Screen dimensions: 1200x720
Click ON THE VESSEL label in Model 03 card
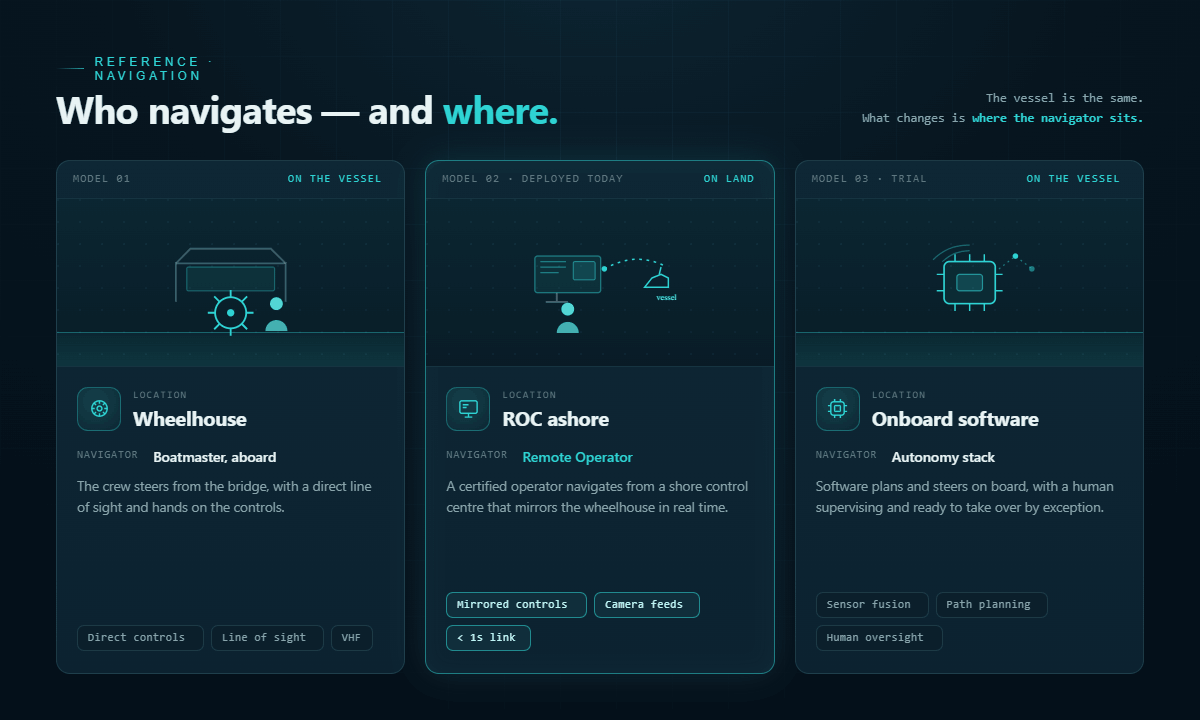(1073, 179)
